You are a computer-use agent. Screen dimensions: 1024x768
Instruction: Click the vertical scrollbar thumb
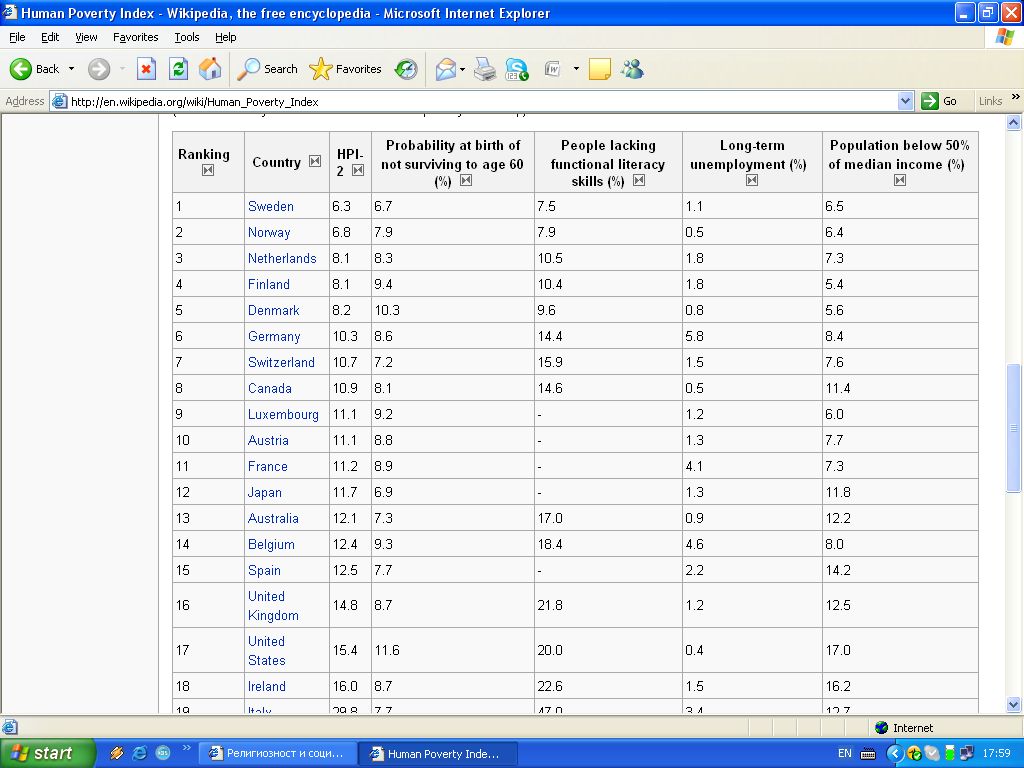point(1014,427)
